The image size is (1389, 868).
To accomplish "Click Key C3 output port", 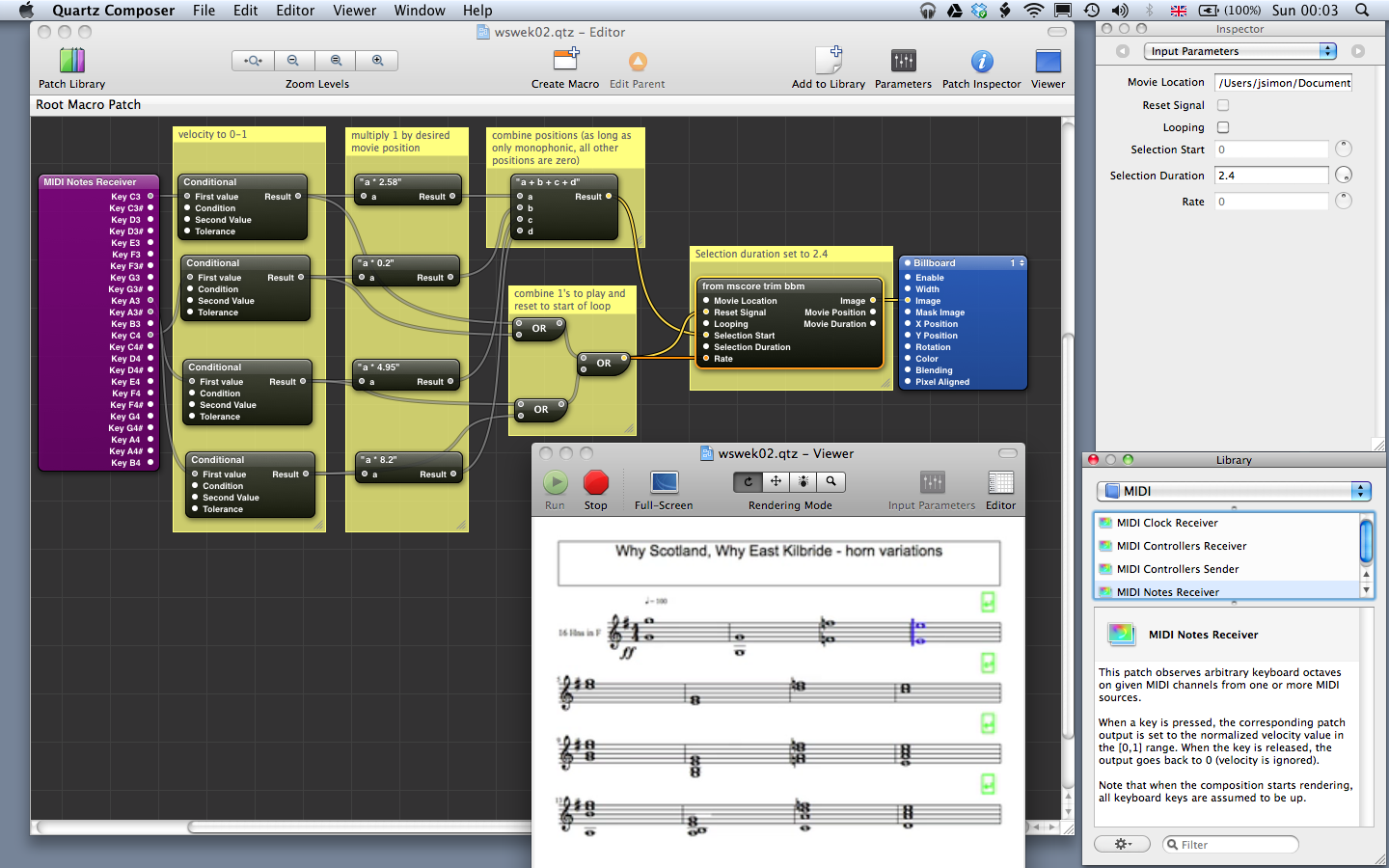I will (x=150, y=197).
